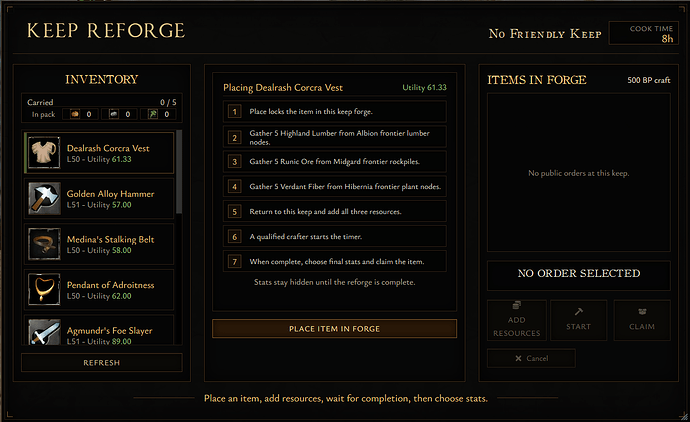Click the Start reforge button
The width and height of the screenshot is (690, 422).
pyautogui.click(x=579, y=320)
